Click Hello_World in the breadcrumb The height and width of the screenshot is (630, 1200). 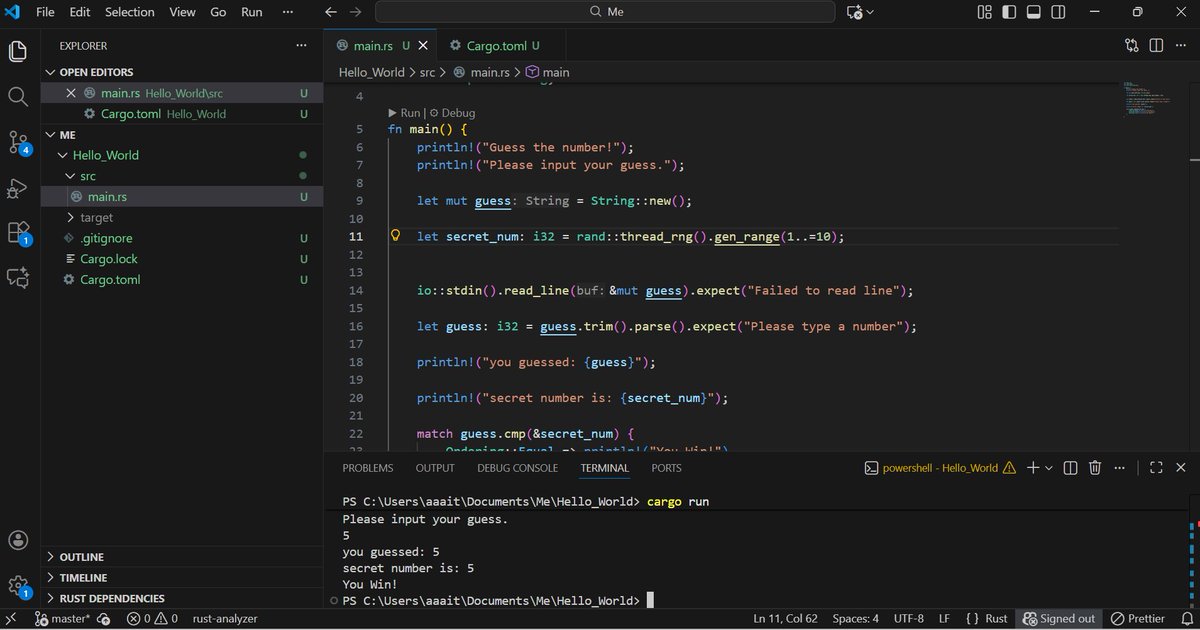tap(372, 72)
